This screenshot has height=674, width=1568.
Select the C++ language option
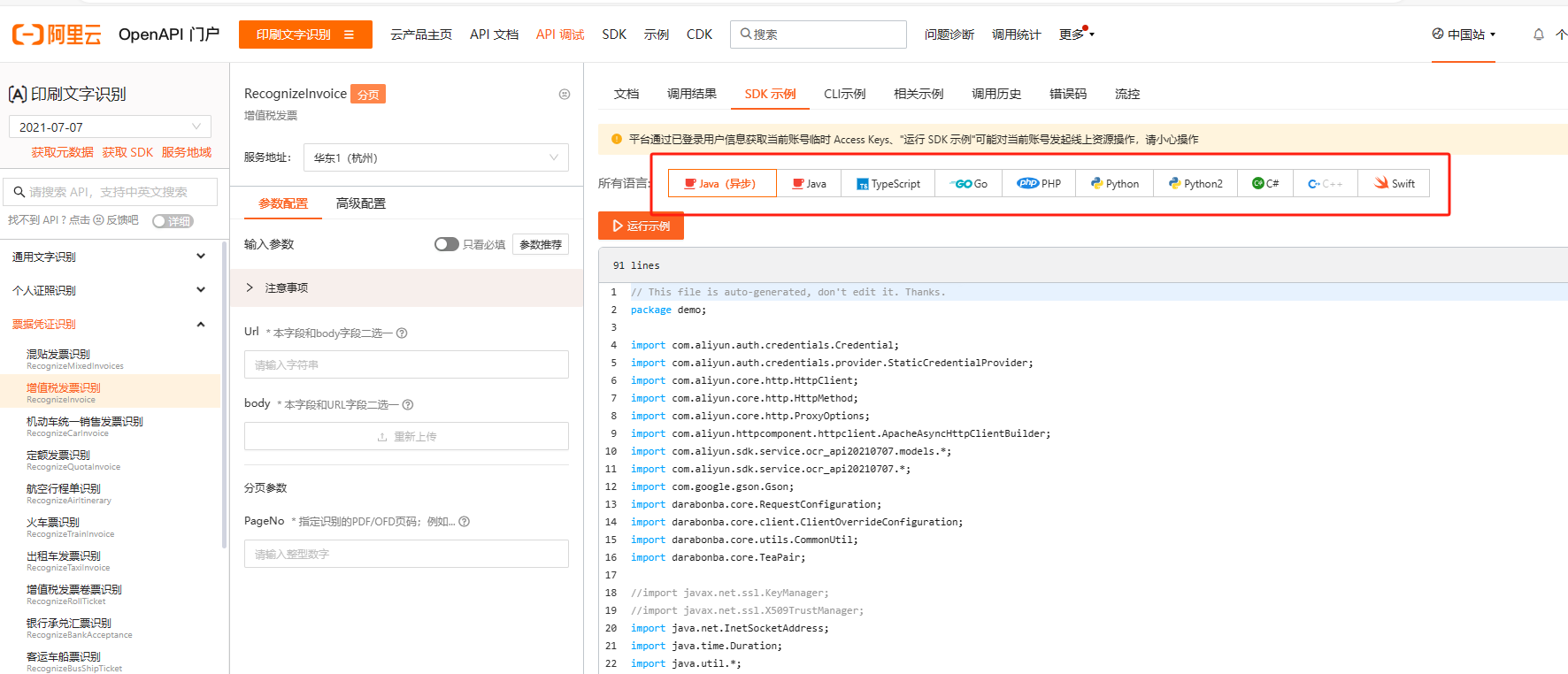(1325, 183)
